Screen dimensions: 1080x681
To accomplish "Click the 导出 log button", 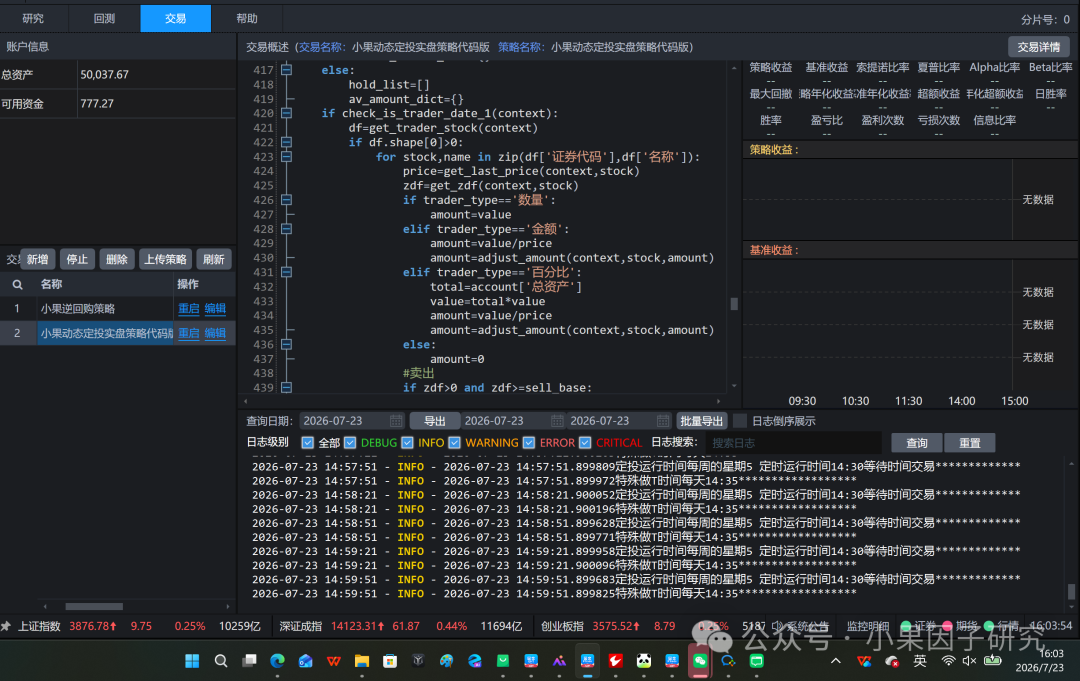I will [x=434, y=421].
